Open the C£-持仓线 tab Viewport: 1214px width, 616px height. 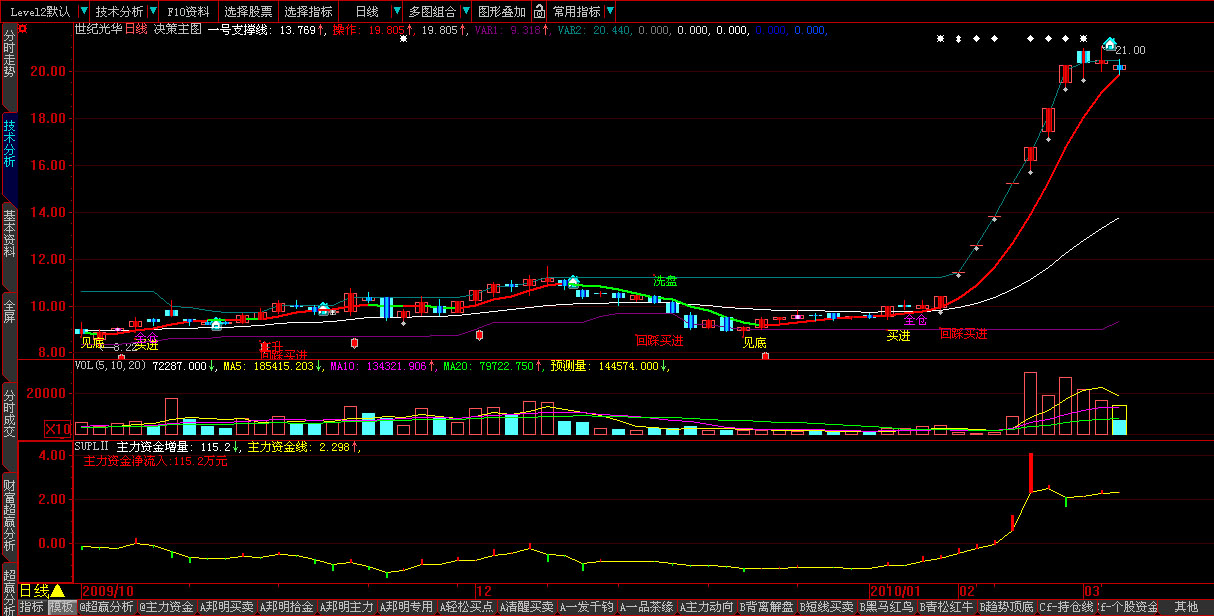tap(1066, 607)
